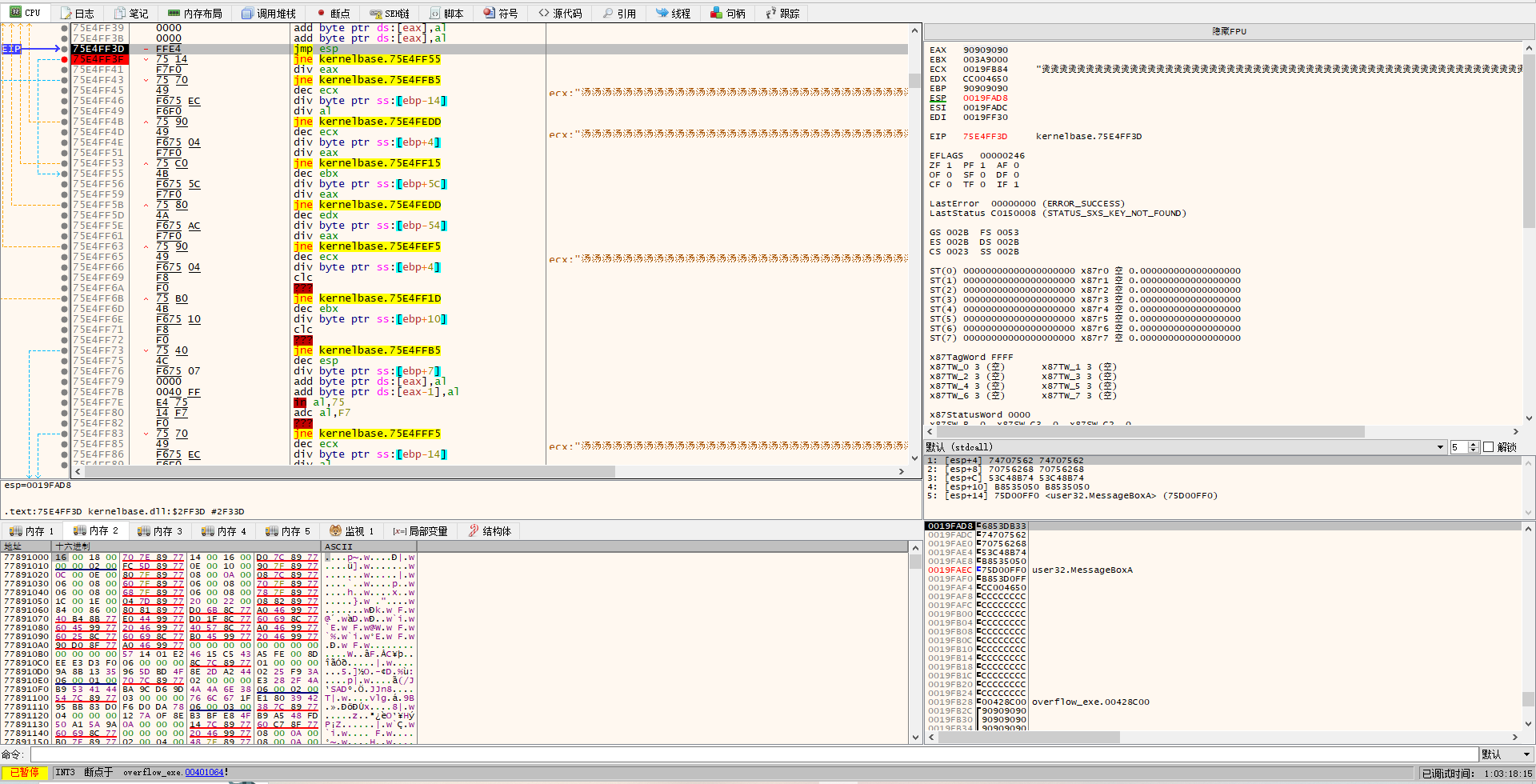Open the 局部变量 local variables tab
The width and height of the screenshot is (1536, 784).
pyautogui.click(x=420, y=531)
